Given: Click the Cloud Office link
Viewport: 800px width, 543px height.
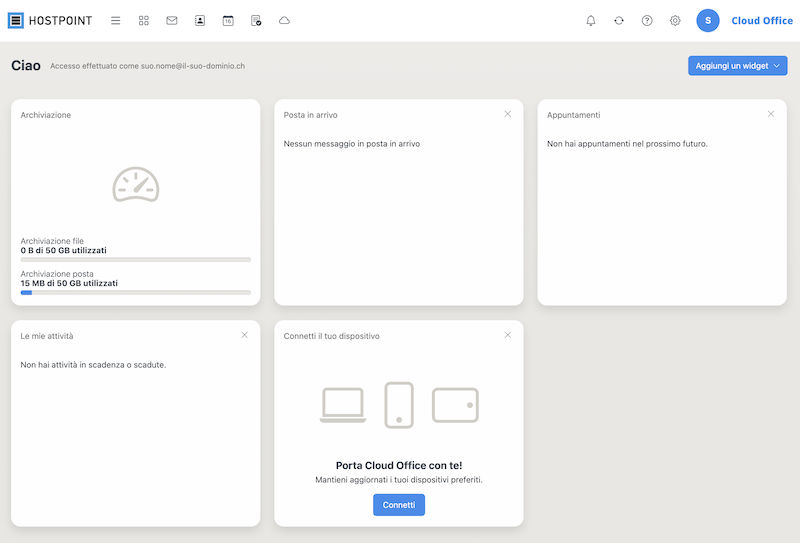Looking at the screenshot, I should point(762,21).
